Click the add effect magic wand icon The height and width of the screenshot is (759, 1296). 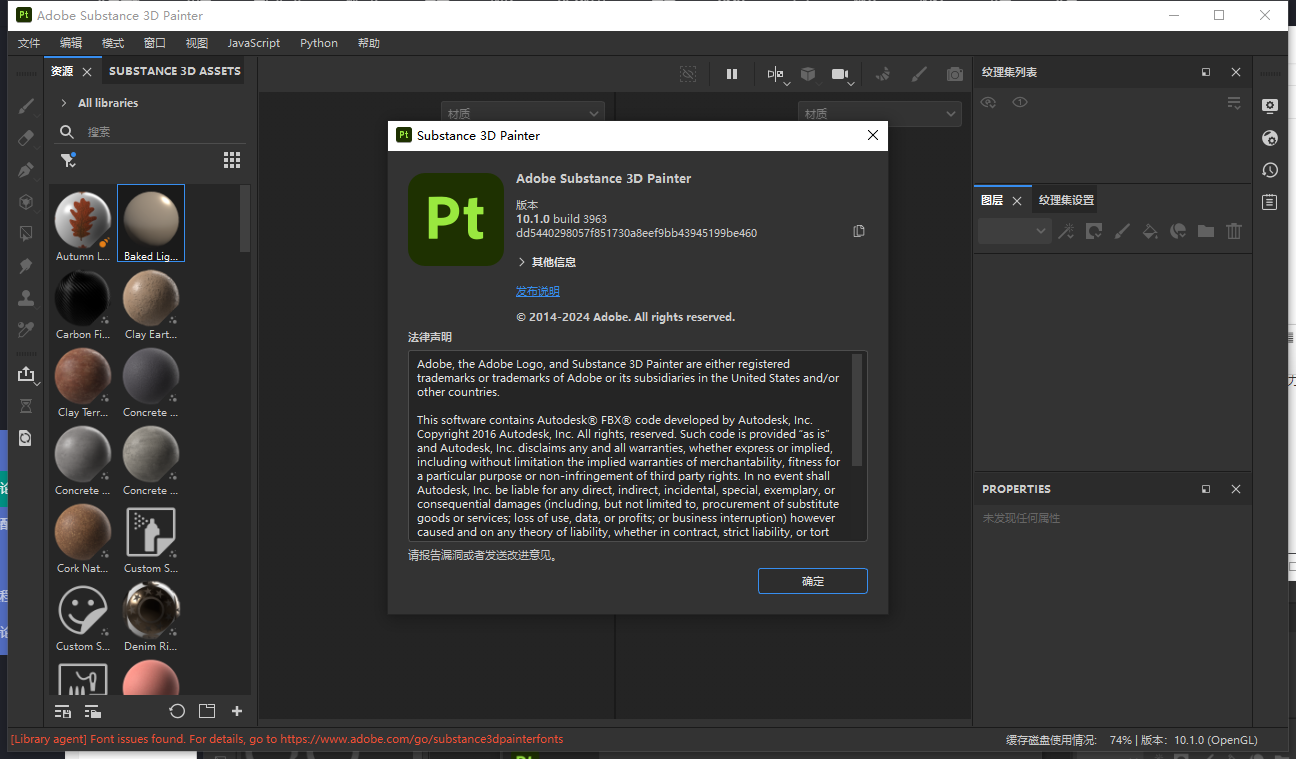(x=1066, y=231)
